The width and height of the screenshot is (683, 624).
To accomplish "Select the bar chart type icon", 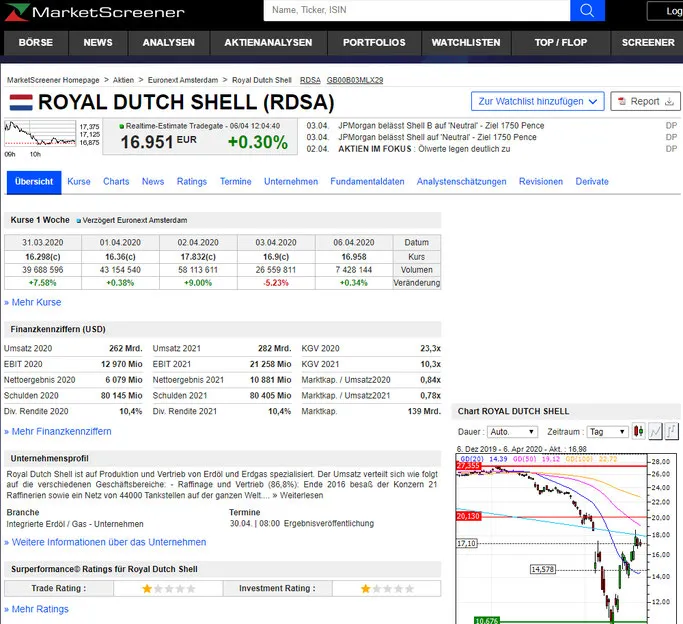I will [672, 432].
